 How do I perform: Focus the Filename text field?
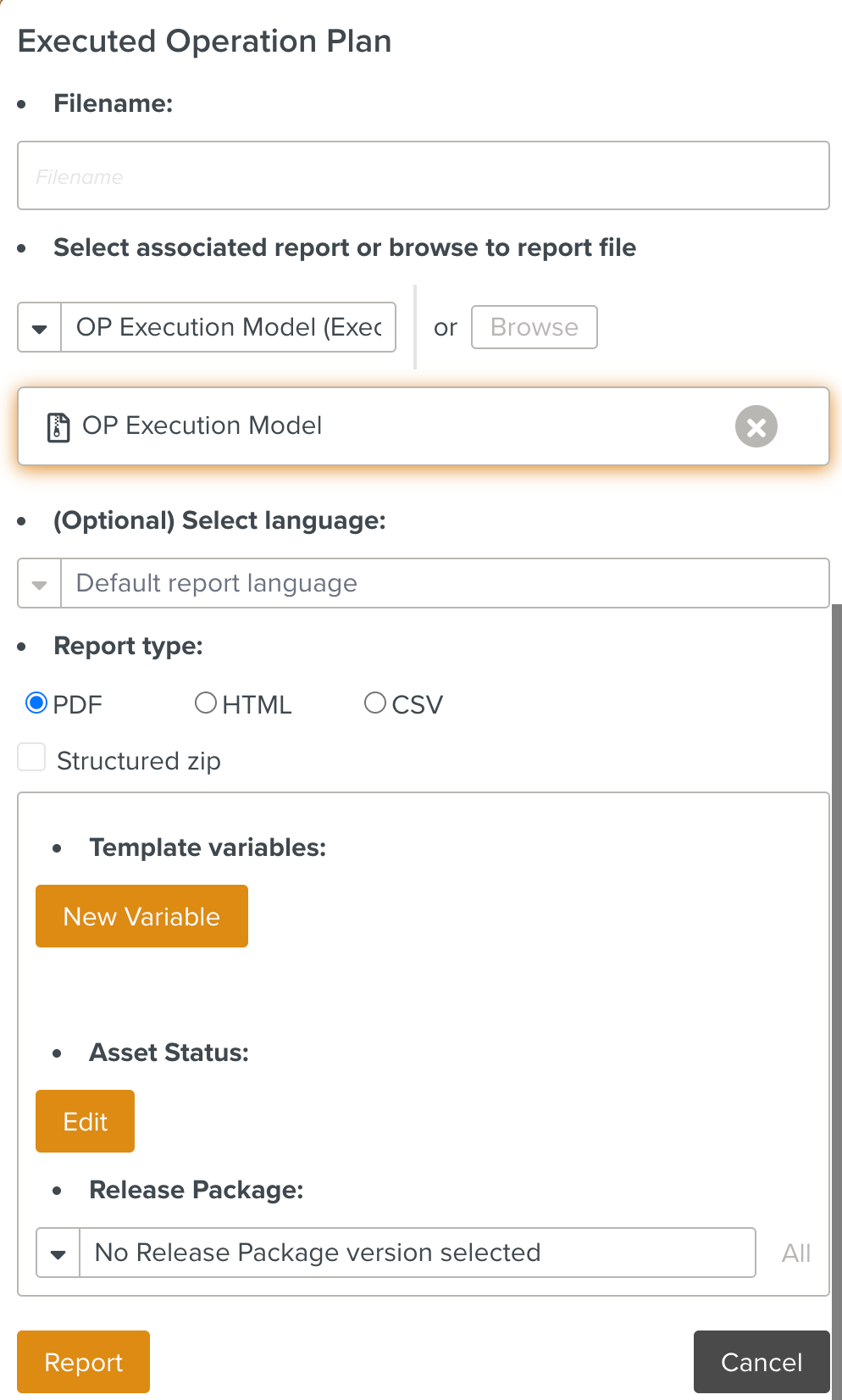tap(423, 176)
